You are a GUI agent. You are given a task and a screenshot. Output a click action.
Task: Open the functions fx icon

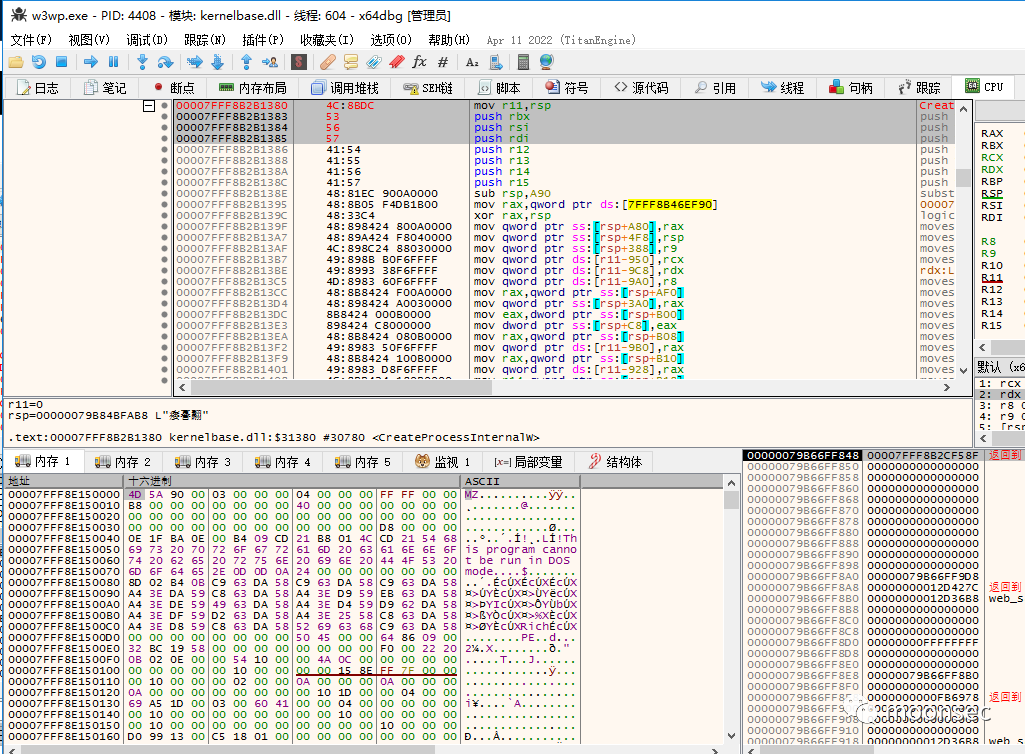click(419, 62)
